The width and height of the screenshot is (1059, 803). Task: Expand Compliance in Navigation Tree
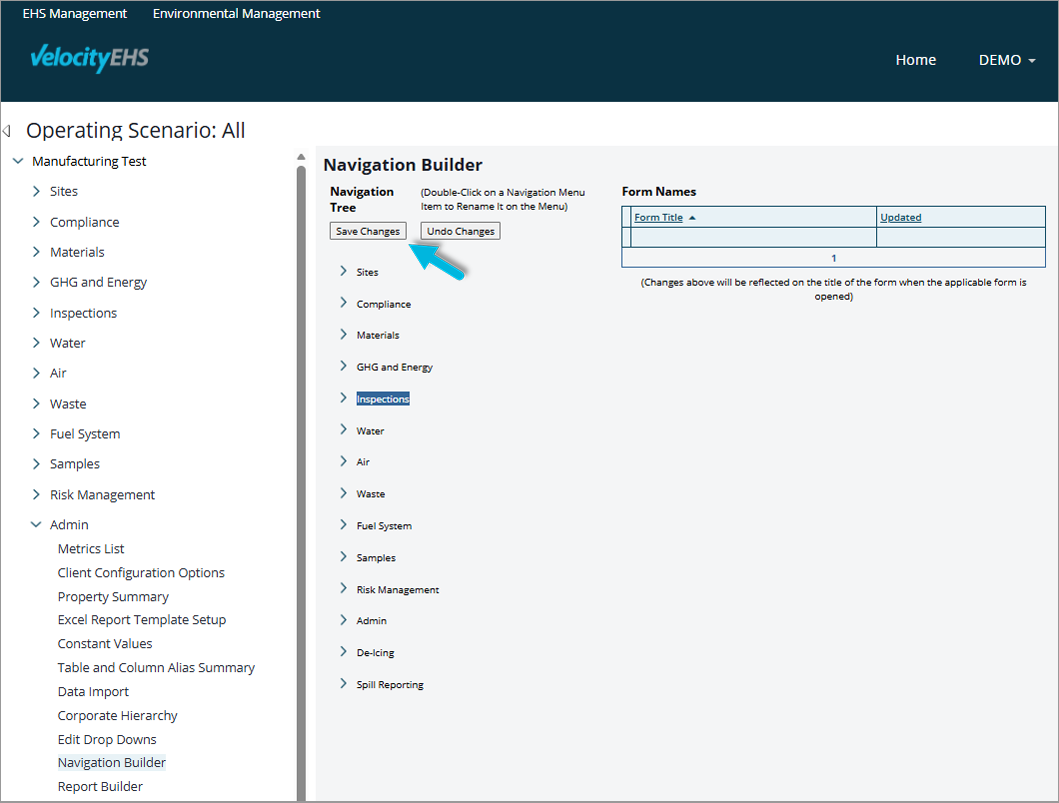coord(343,303)
